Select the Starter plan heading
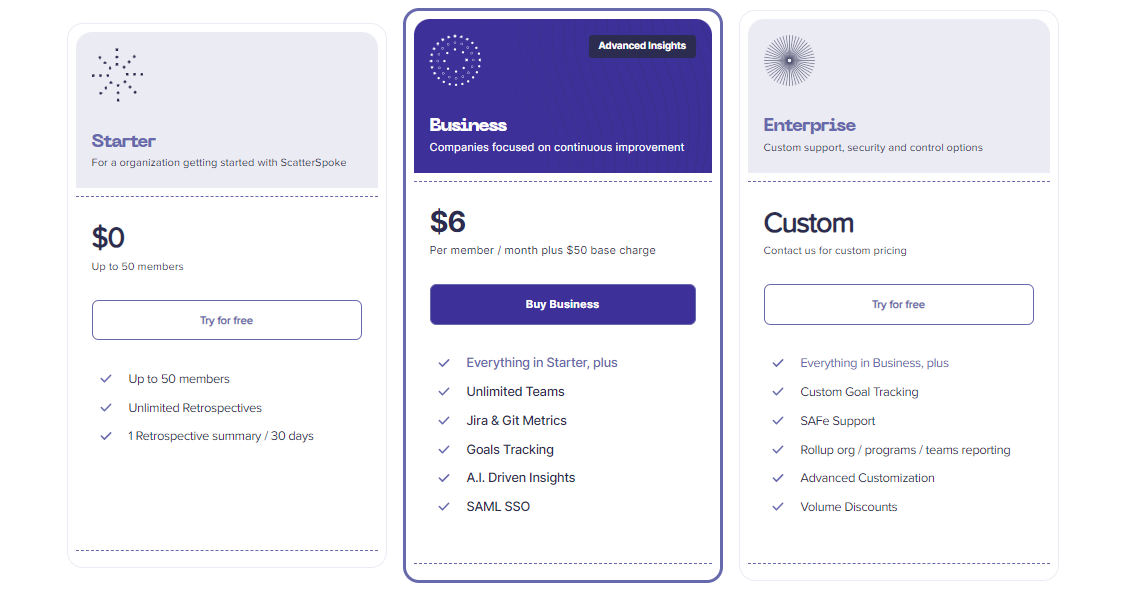Viewport: 1132px width, 602px height. coord(124,141)
